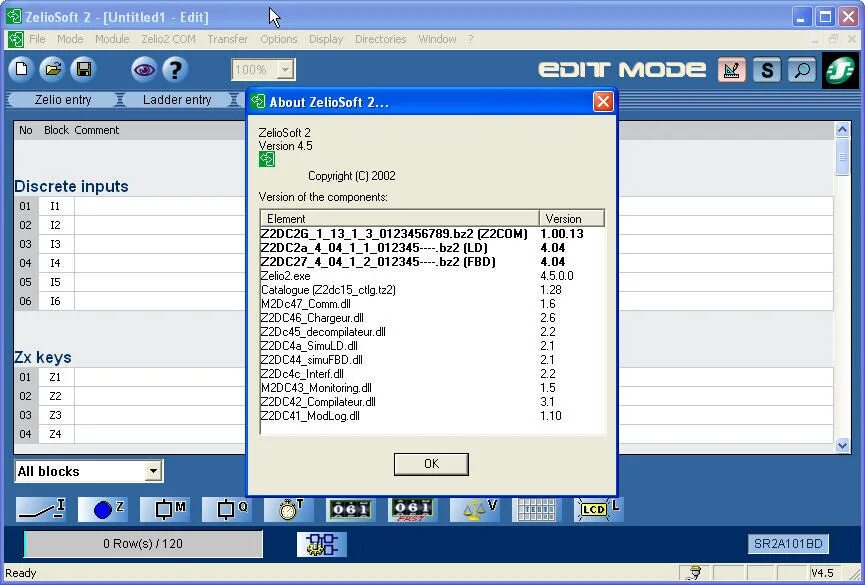Switch to Simulation mode with S icon
This screenshot has height=585, width=865.
767,70
